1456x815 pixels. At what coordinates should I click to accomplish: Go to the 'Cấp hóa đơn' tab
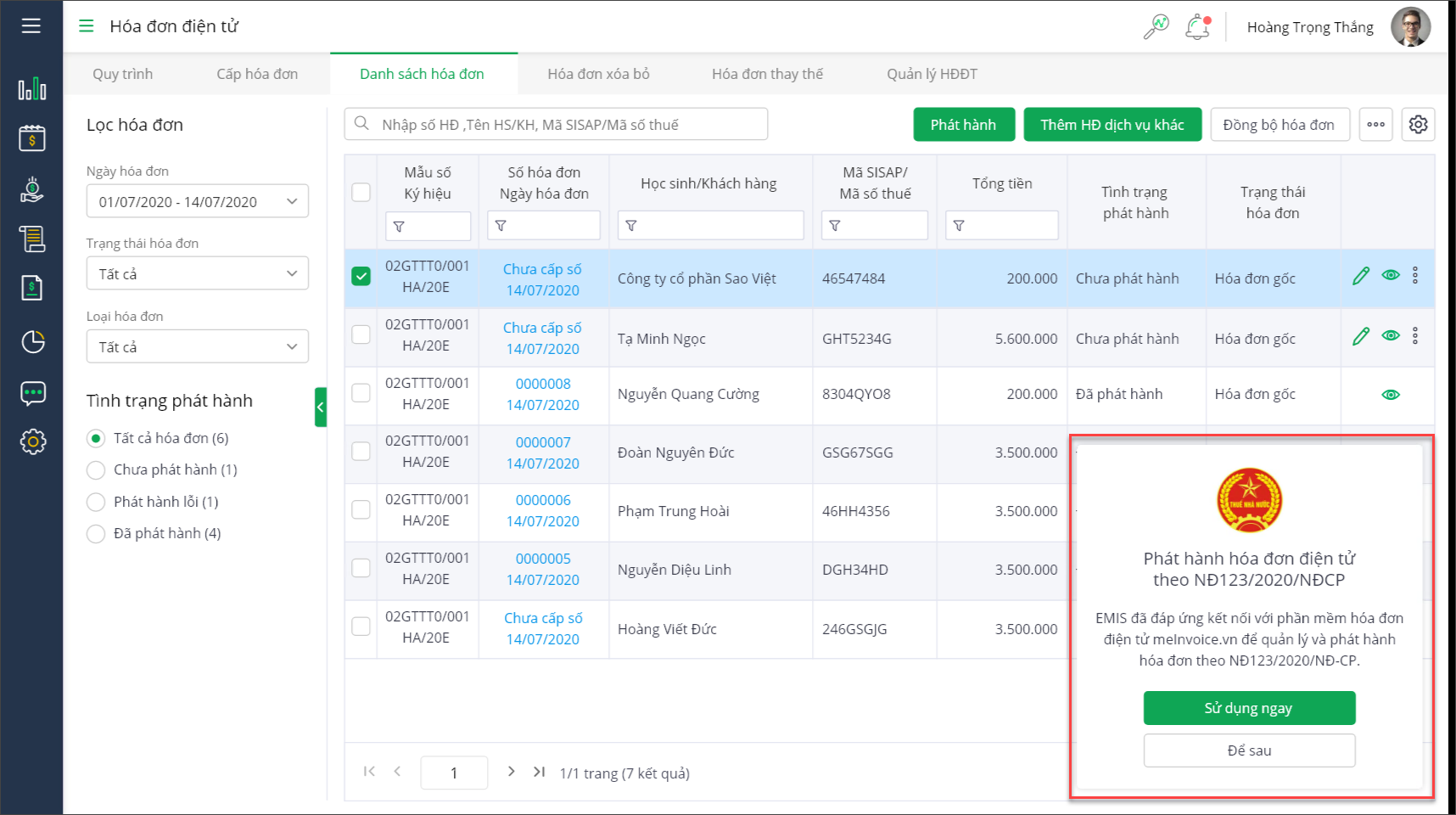pyautogui.click(x=257, y=74)
